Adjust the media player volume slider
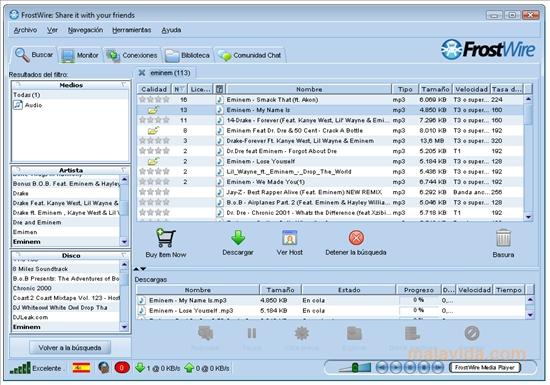550x385 pixels. tap(355, 367)
